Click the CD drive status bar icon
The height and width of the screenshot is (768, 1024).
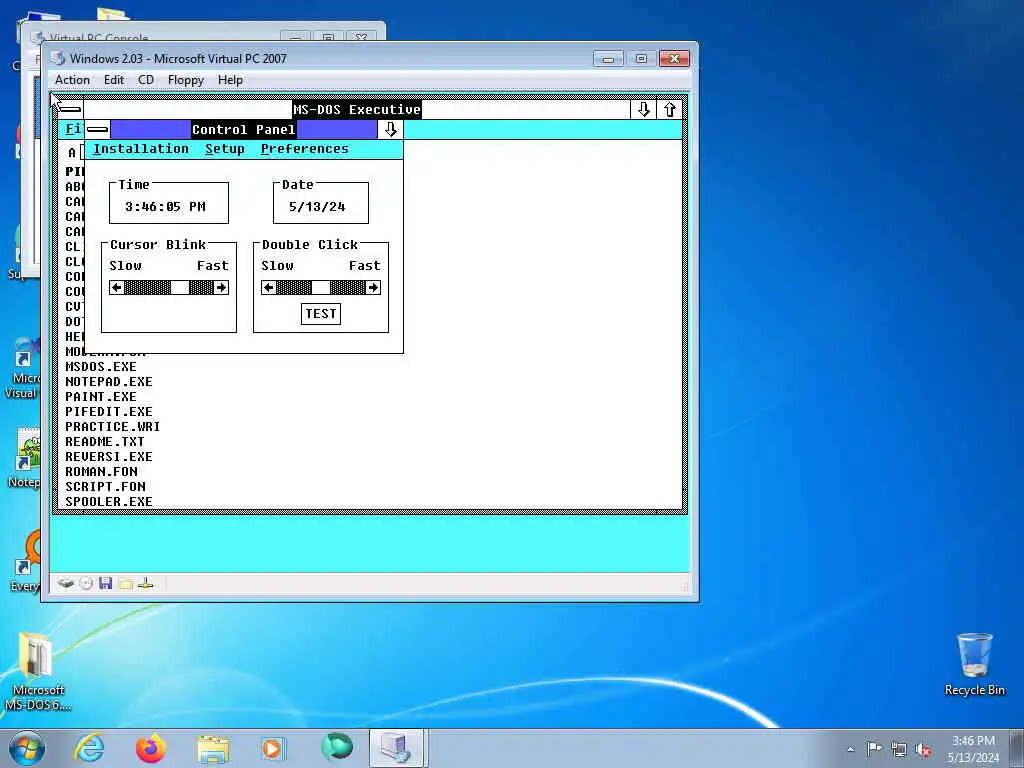pos(86,583)
